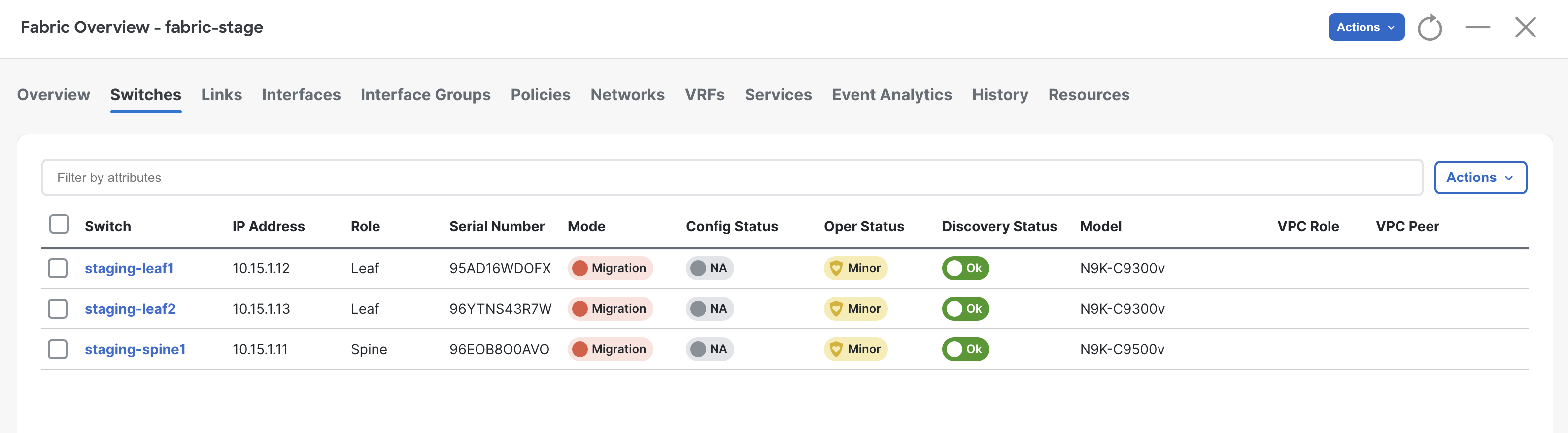The height and width of the screenshot is (433, 1568).
Task: Click IP address 10.15.1.12
Action: [261, 268]
